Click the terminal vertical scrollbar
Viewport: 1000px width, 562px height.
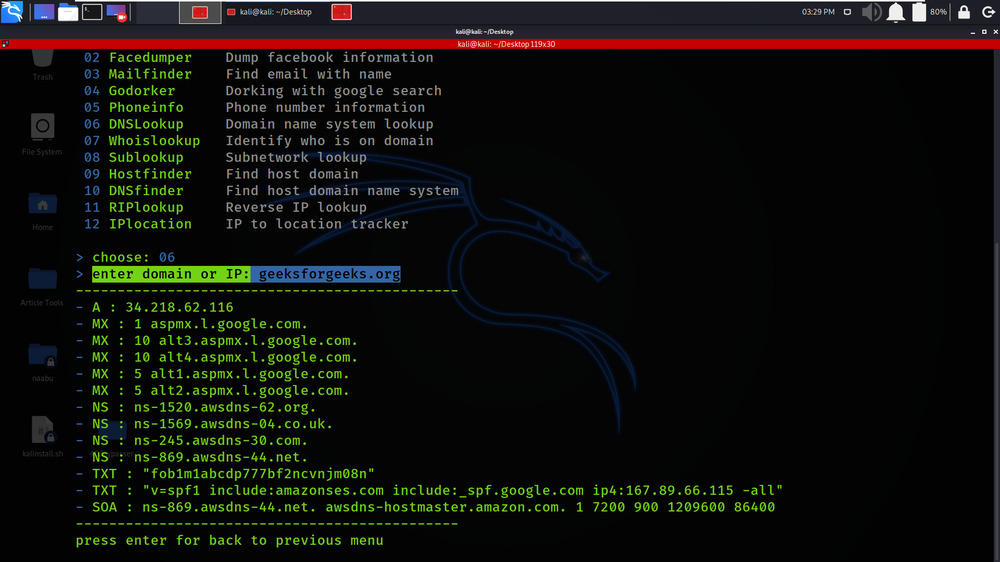pos(996,305)
